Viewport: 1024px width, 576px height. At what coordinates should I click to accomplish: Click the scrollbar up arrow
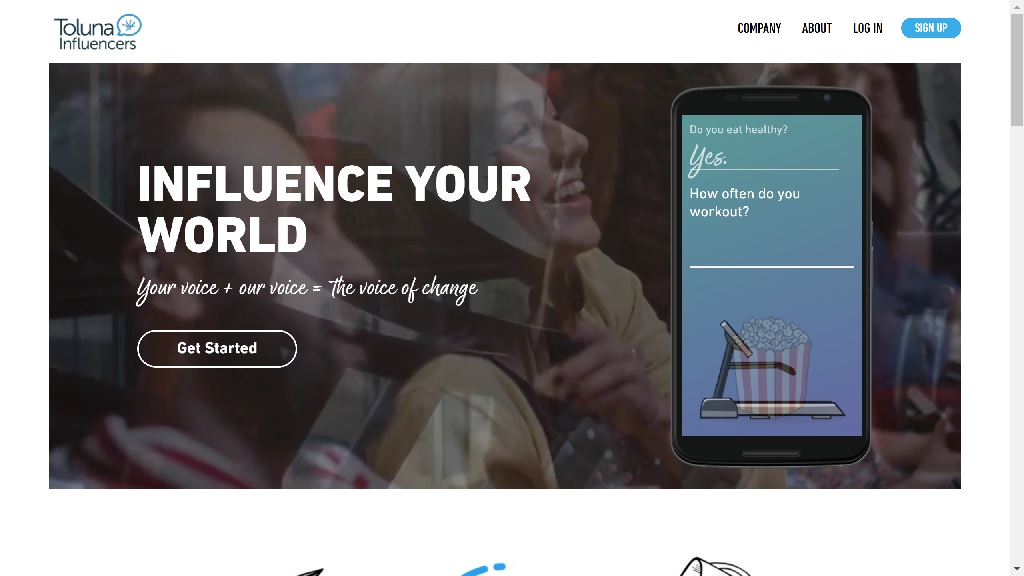(1017, 5)
